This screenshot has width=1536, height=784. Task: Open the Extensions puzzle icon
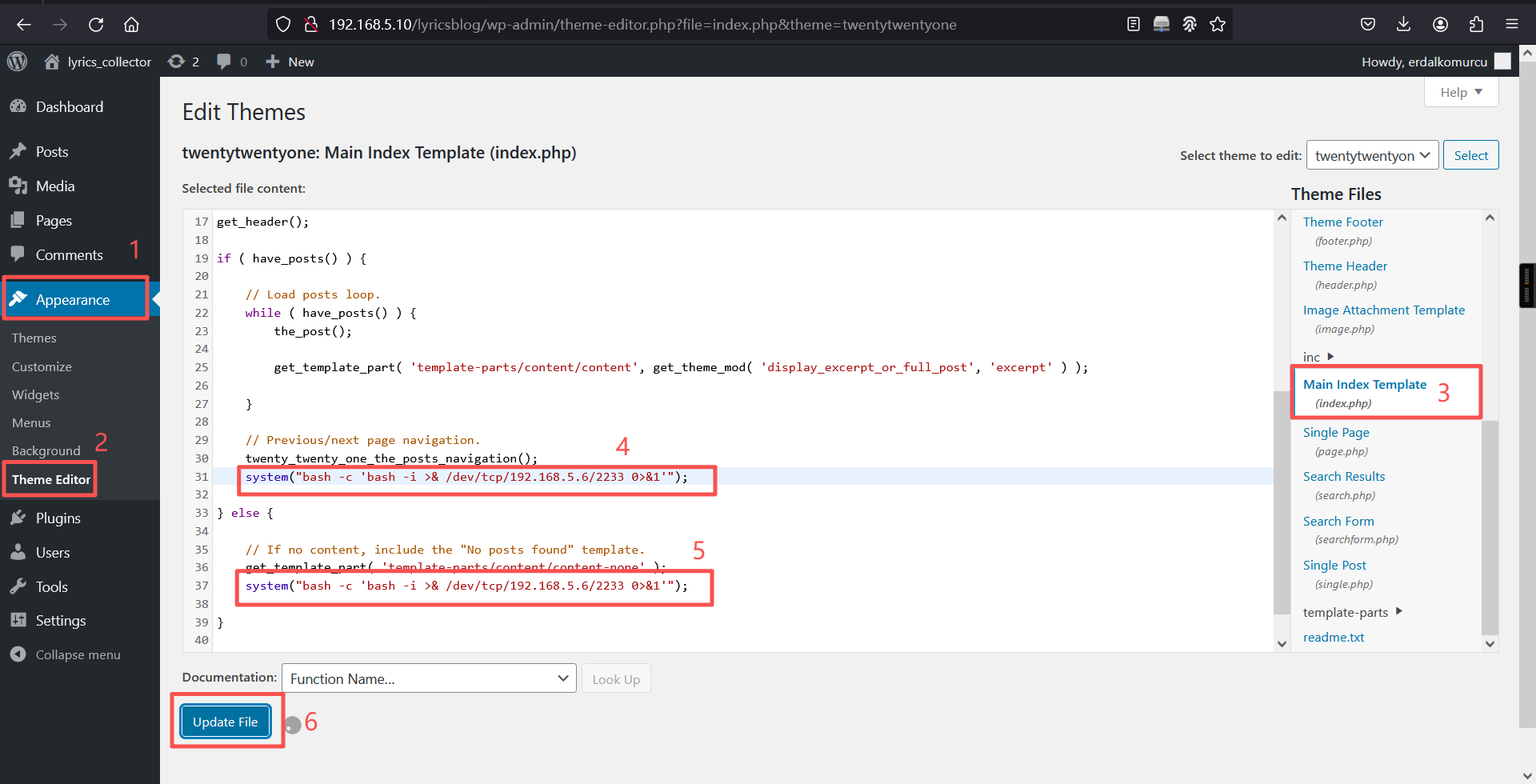tap(1477, 24)
